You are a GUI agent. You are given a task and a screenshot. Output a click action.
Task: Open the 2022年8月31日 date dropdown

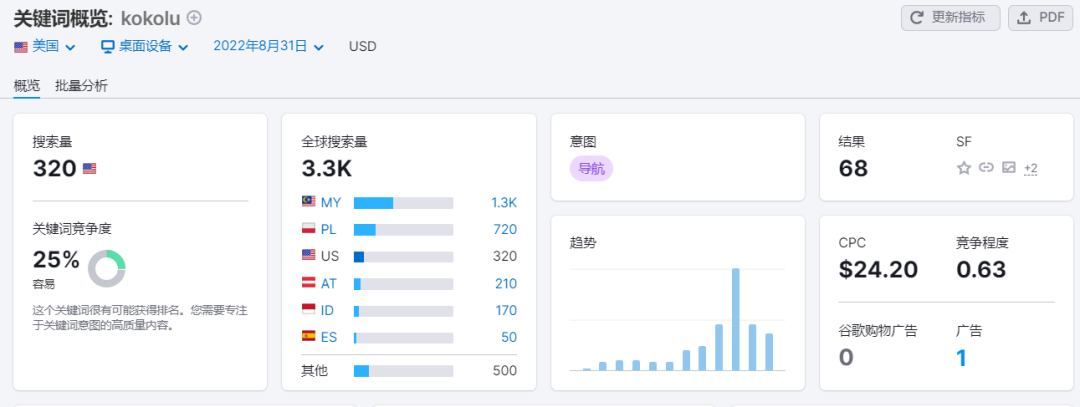(x=268, y=46)
